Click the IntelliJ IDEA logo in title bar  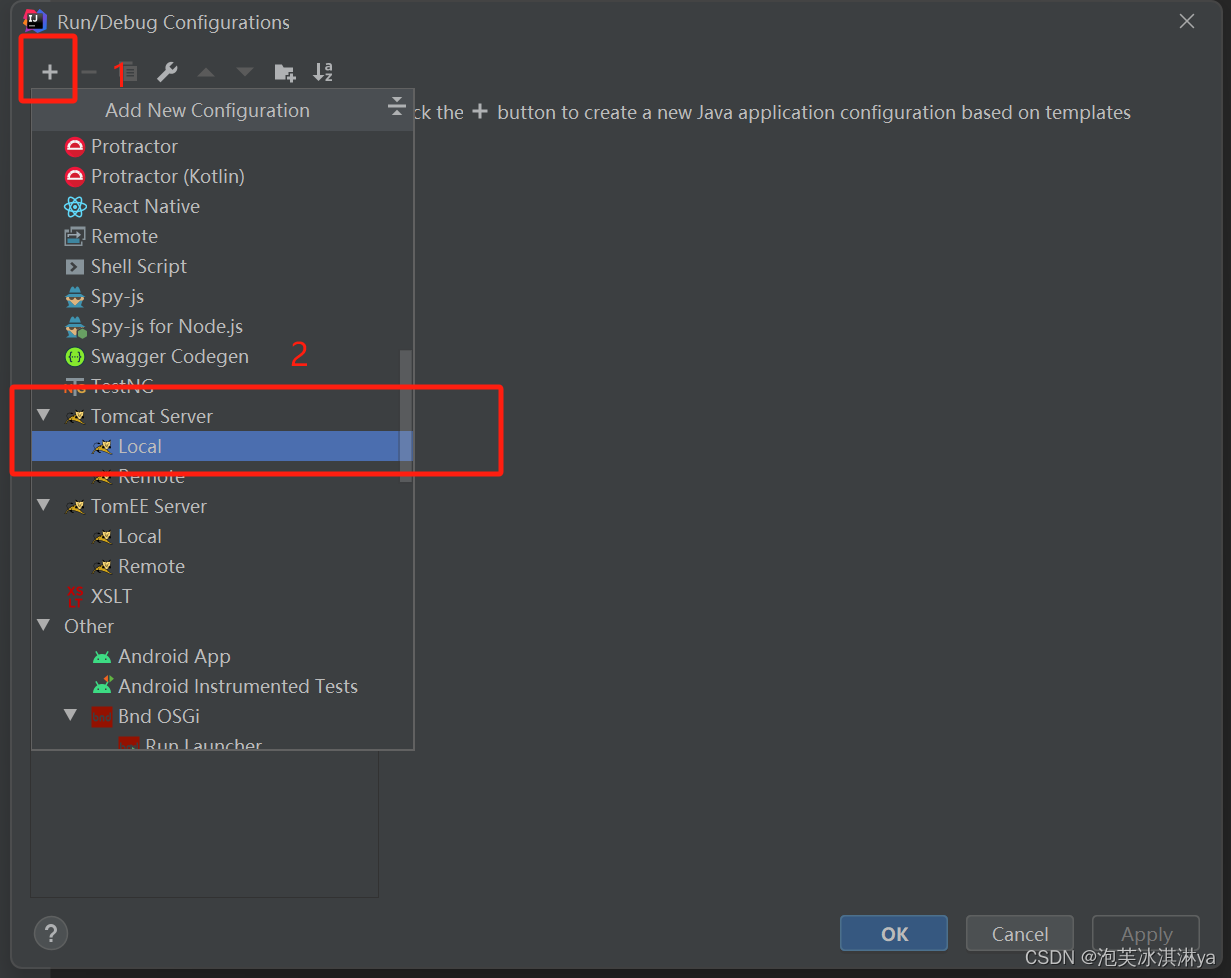(x=35, y=21)
